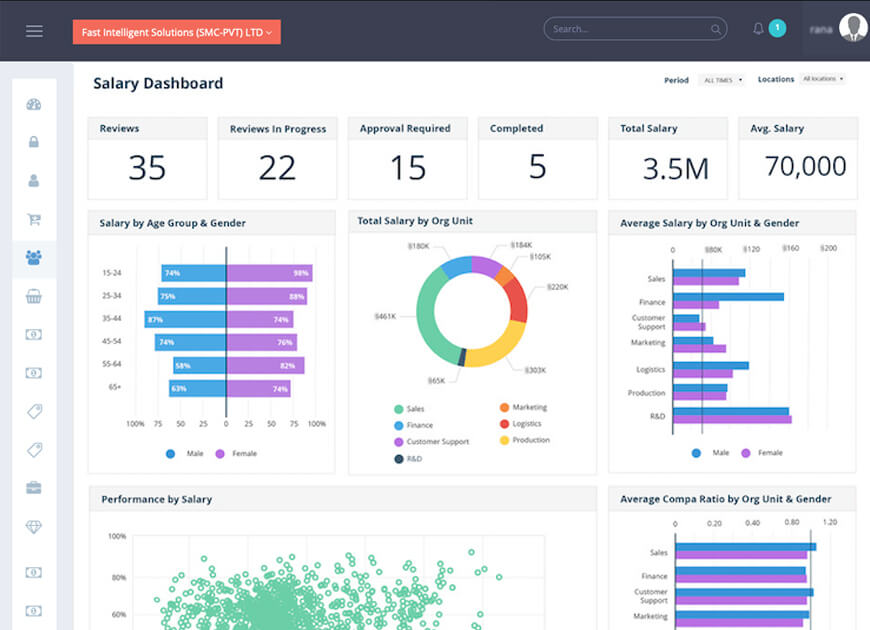Screen dimensions: 870x630
Task: Click the Reviews In Progress card
Action: click(x=277, y=158)
